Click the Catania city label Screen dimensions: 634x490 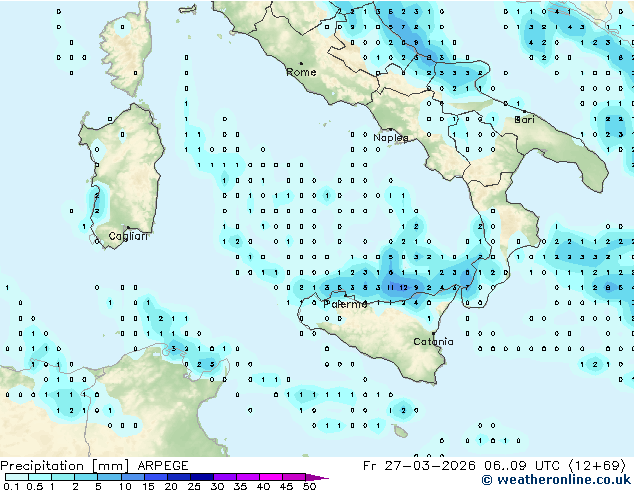click(x=433, y=342)
